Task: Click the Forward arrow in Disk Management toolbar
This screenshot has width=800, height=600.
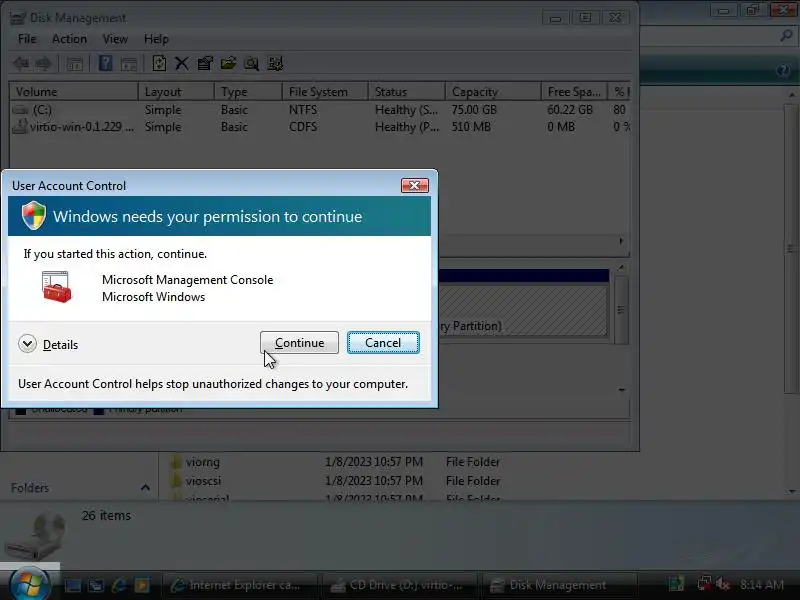Action: 43,63
